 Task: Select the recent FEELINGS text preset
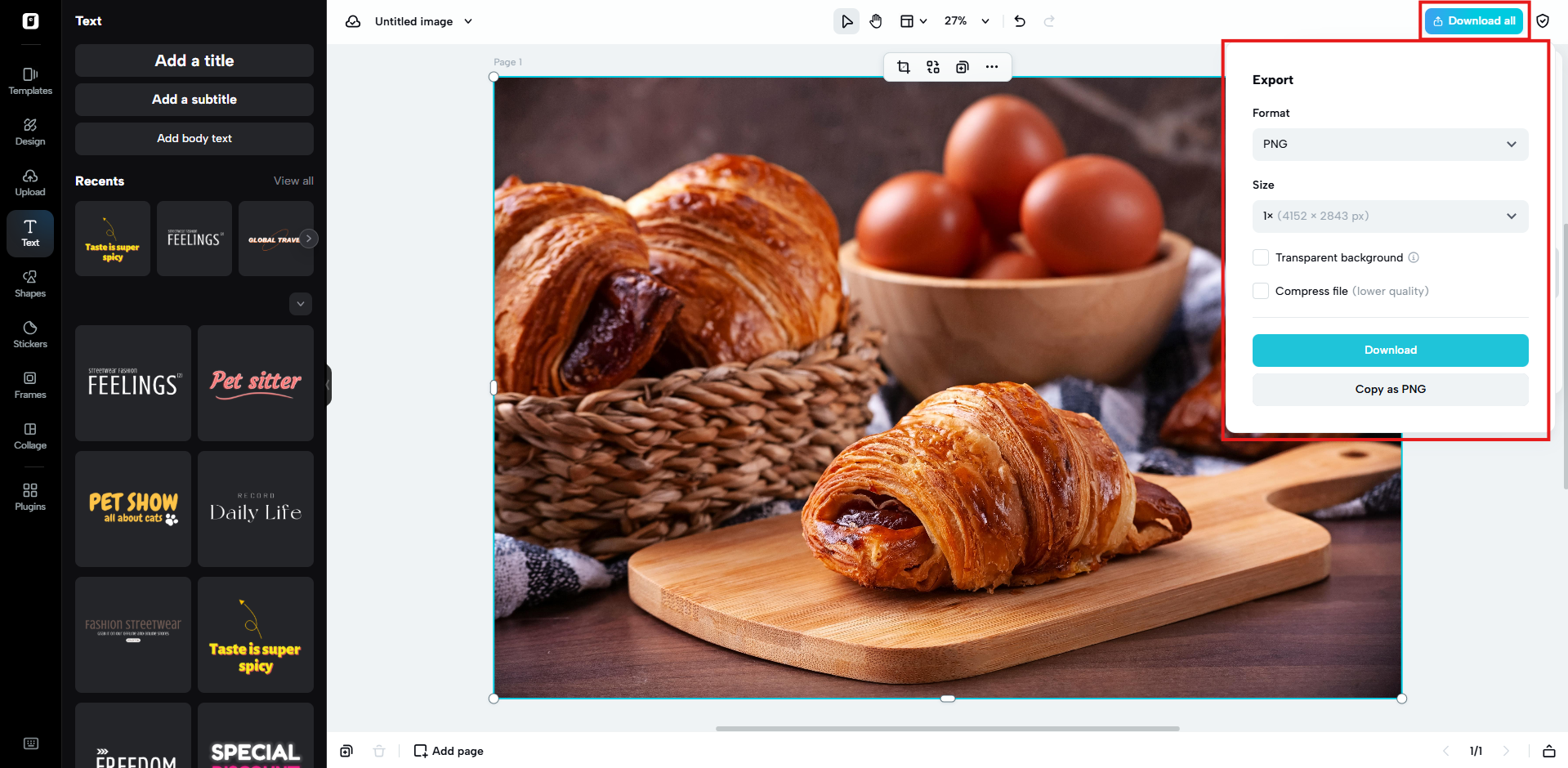tap(194, 239)
